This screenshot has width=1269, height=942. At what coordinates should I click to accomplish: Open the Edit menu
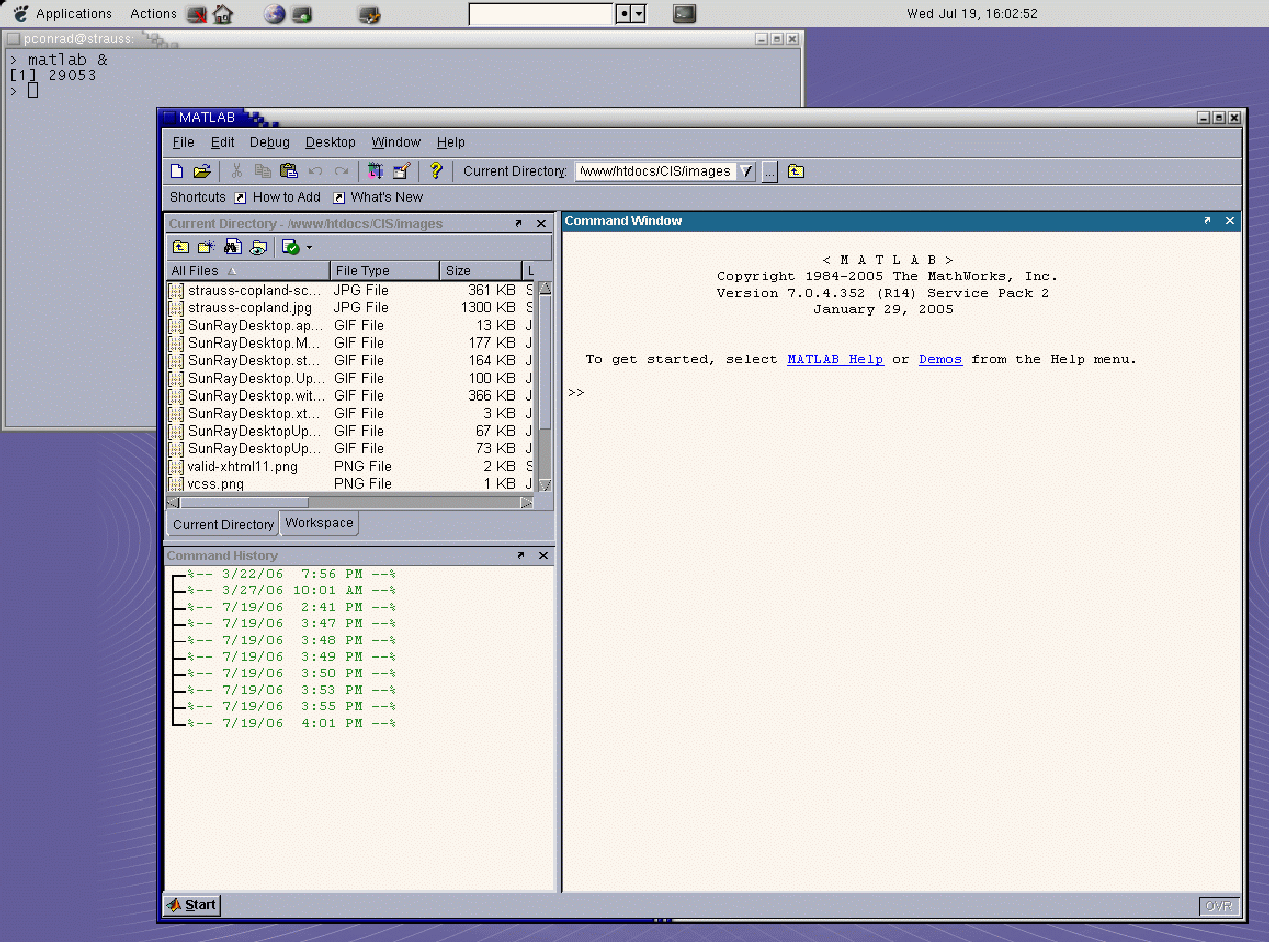click(222, 142)
